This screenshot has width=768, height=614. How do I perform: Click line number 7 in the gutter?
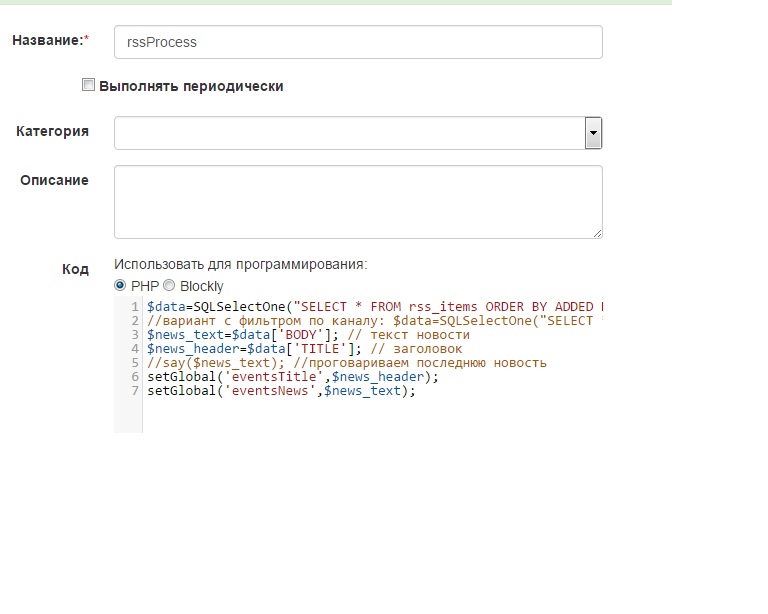pos(134,390)
